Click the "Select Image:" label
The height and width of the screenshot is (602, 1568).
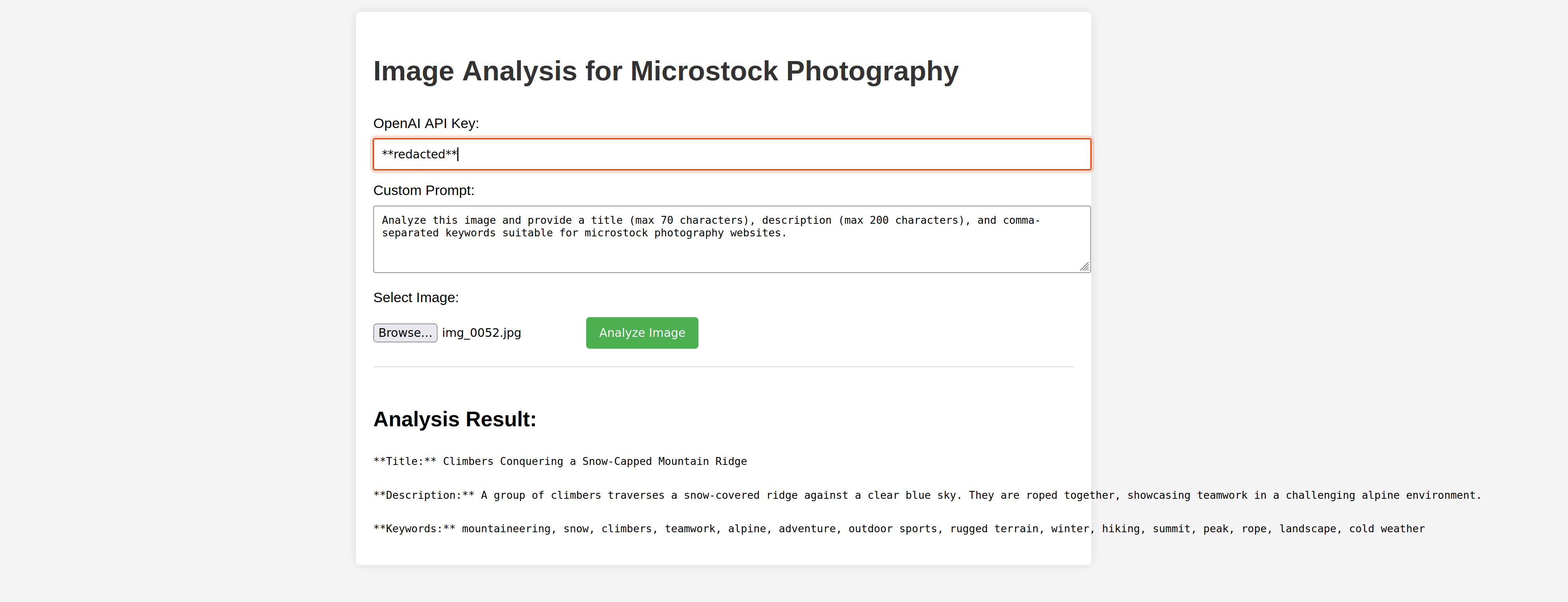click(x=416, y=298)
